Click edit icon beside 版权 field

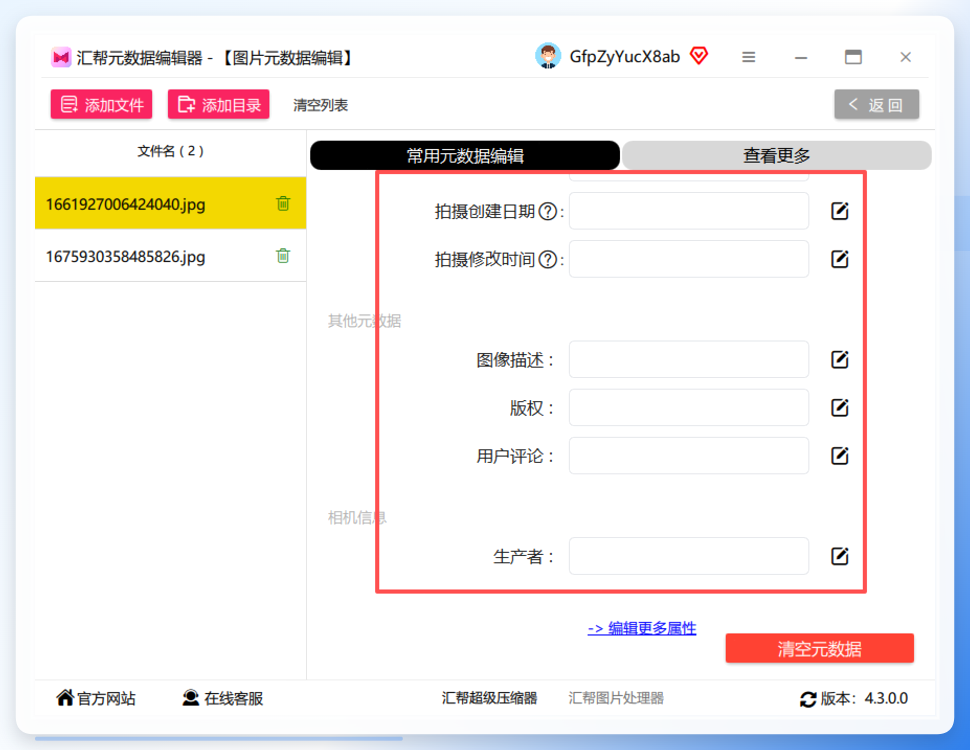click(x=839, y=408)
